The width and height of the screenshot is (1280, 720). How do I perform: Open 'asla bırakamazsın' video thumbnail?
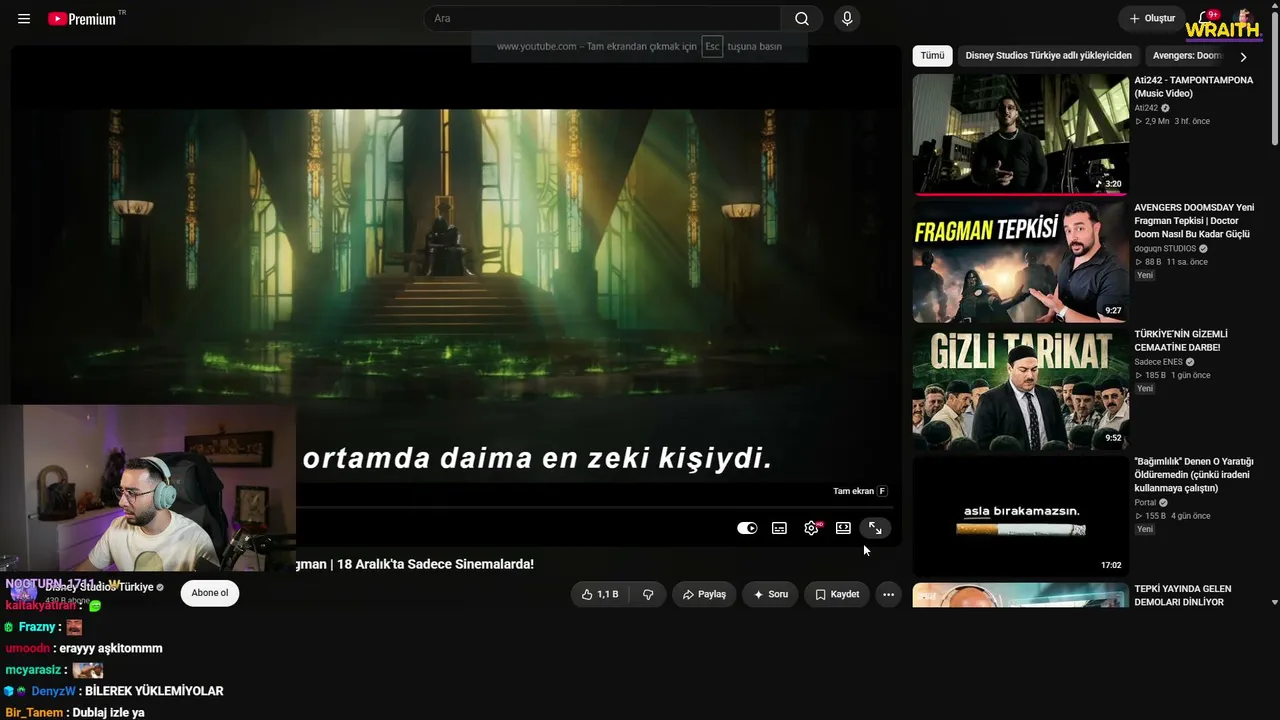point(1020,516)
